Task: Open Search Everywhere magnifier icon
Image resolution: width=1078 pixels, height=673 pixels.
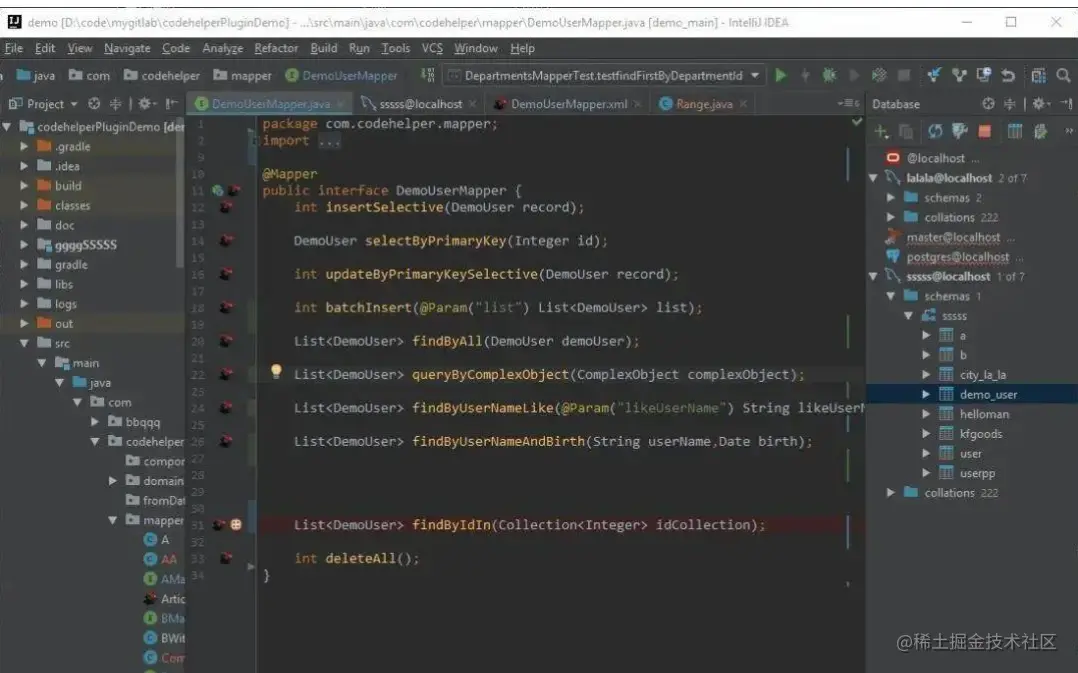Action: tap(1063, 75)
